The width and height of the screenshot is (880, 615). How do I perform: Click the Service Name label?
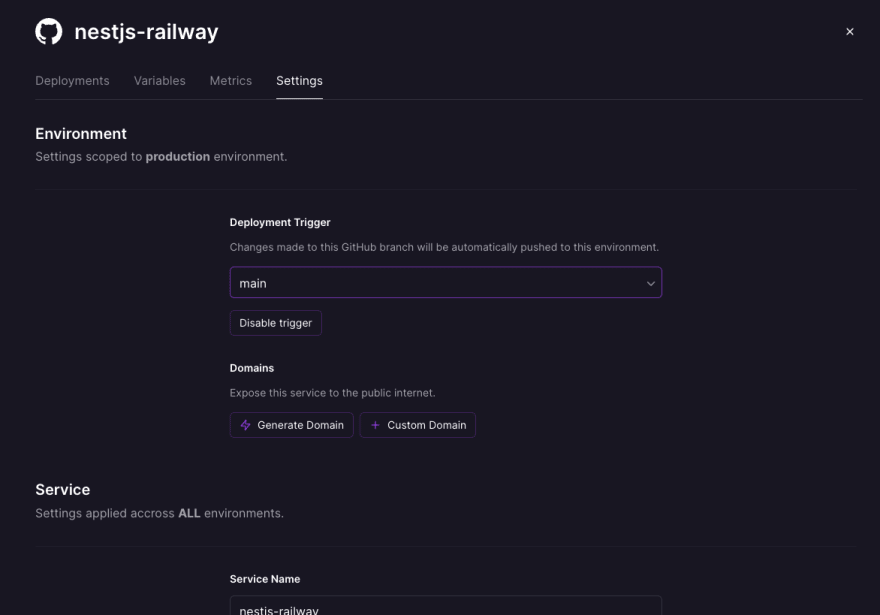(x=265, y=579)
